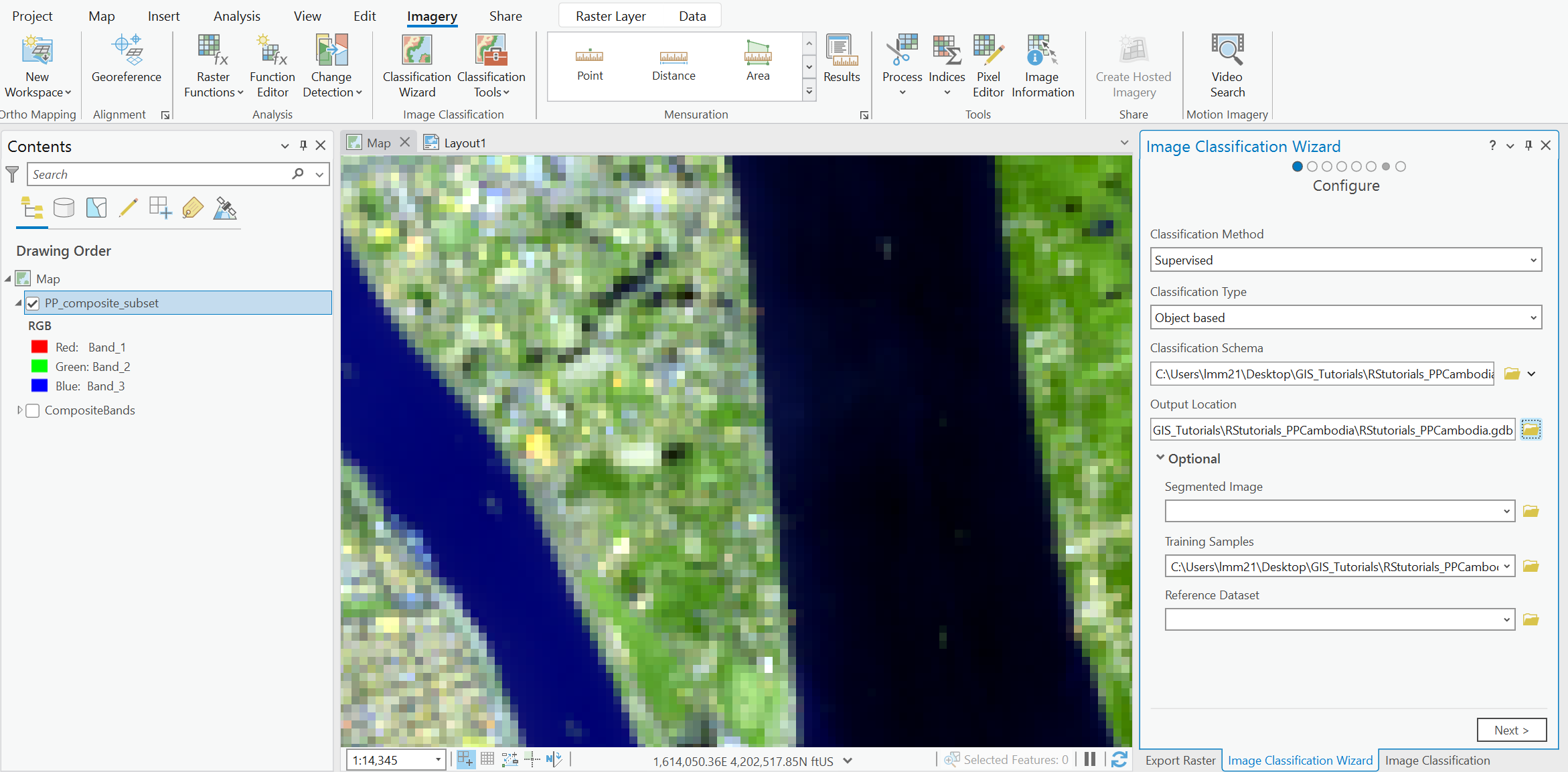Open the Classification Method dropdown
Viewport: 1568px width, 772px height.
point(1533,260)
